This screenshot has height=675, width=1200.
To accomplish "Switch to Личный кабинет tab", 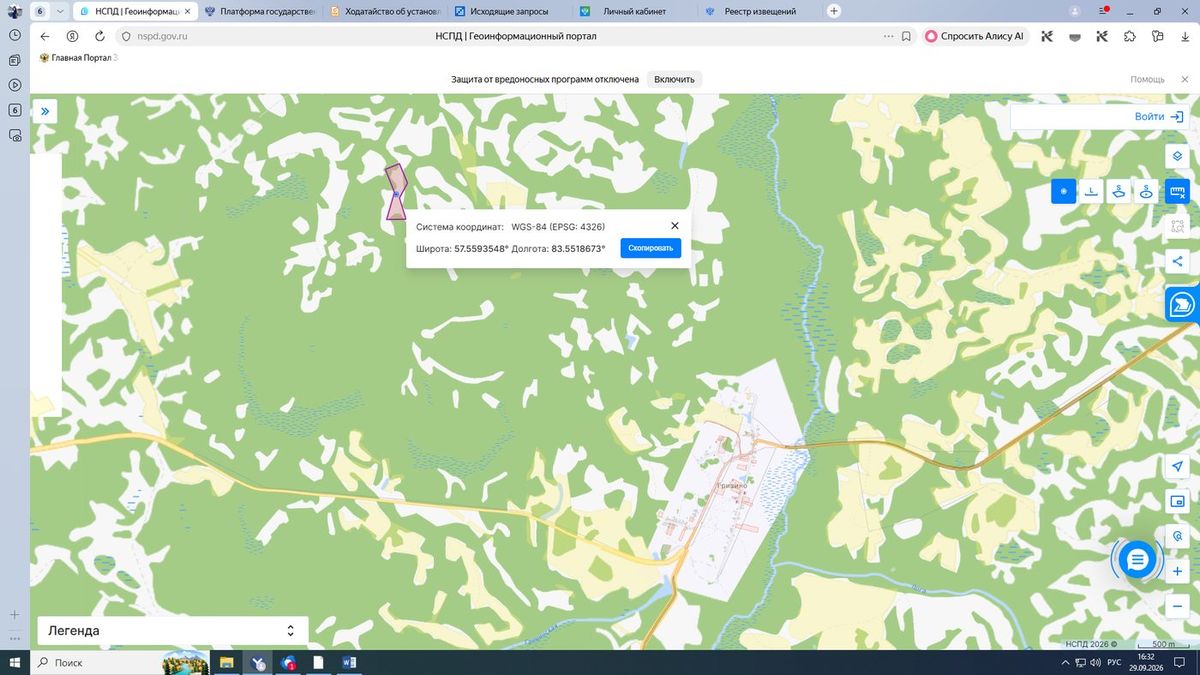I will [x=634, y=11].
